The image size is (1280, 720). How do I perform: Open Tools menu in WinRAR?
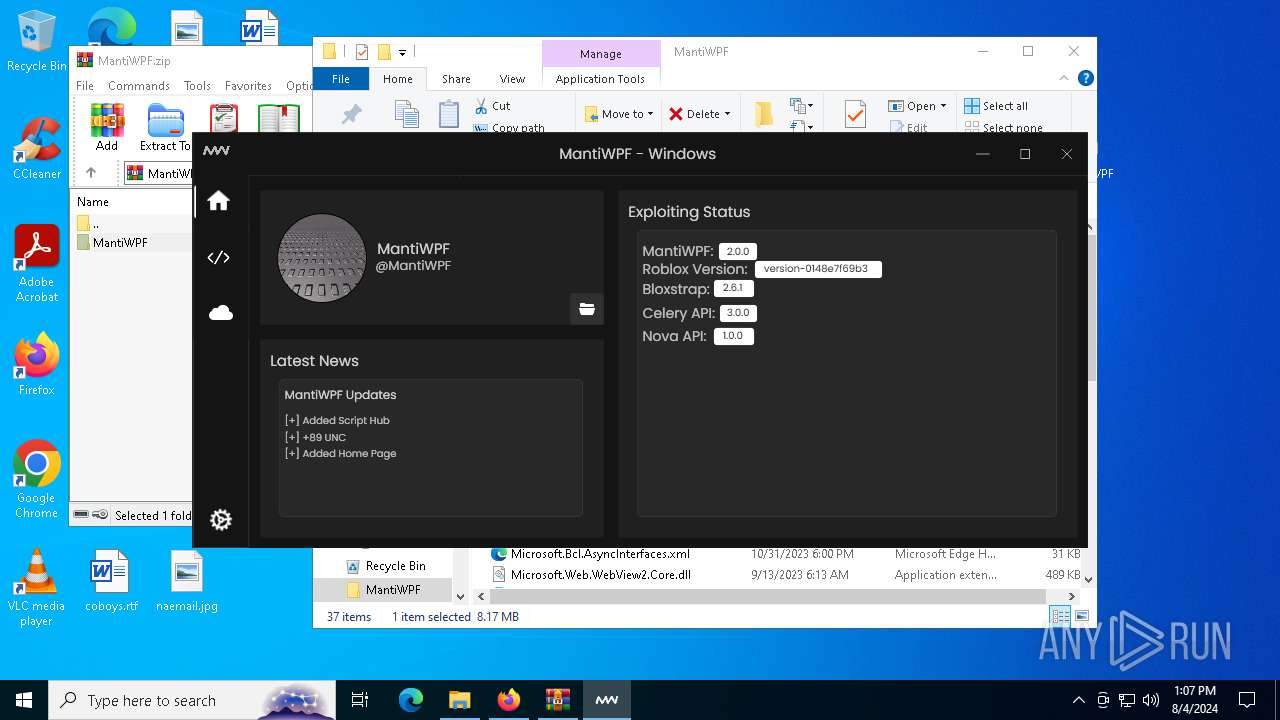pyautogui.click(x=197, y=86)
